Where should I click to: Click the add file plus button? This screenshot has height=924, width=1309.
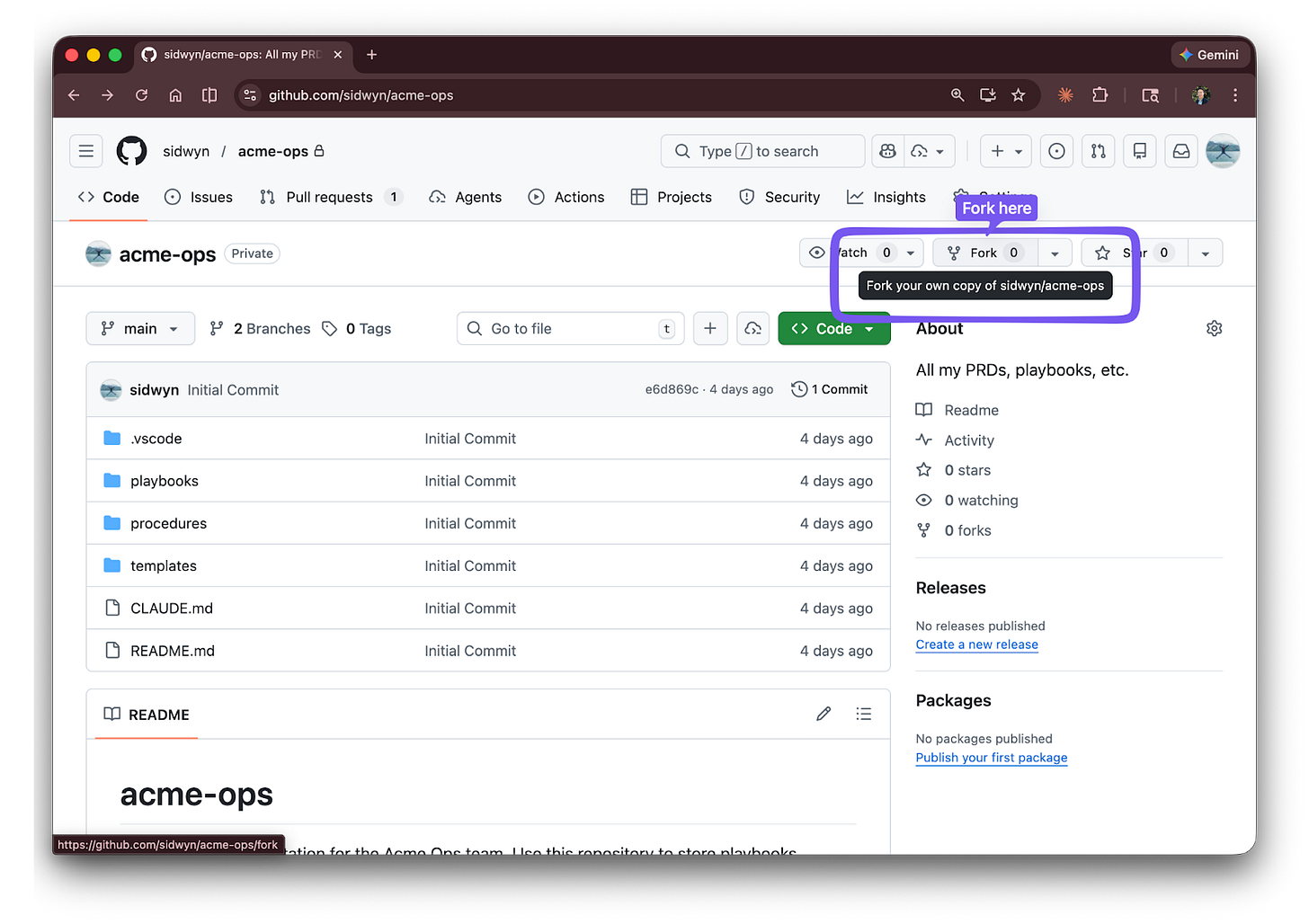point(710,328)
